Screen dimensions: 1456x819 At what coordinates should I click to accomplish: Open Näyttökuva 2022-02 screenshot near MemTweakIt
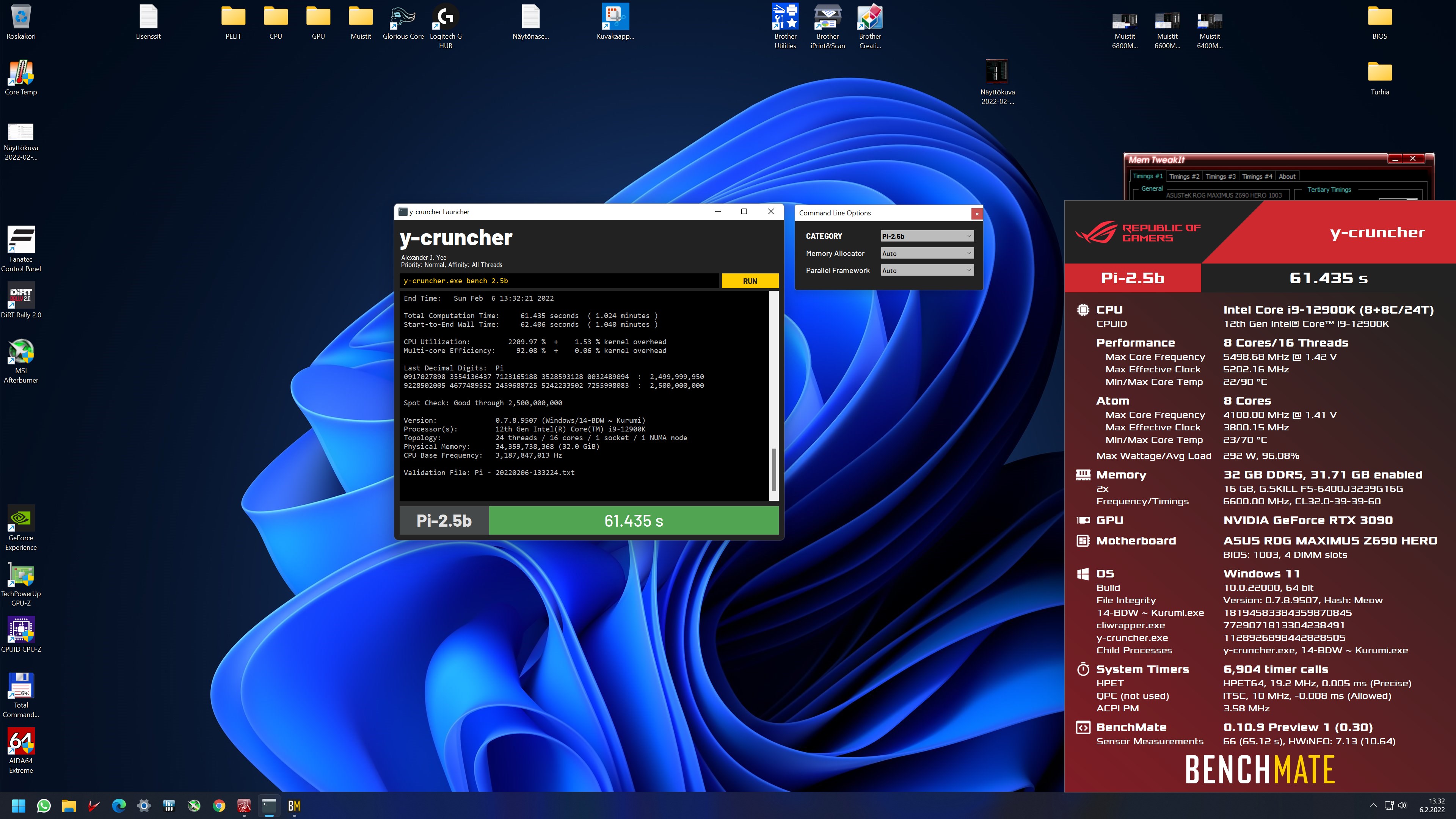tap(997, 82)
